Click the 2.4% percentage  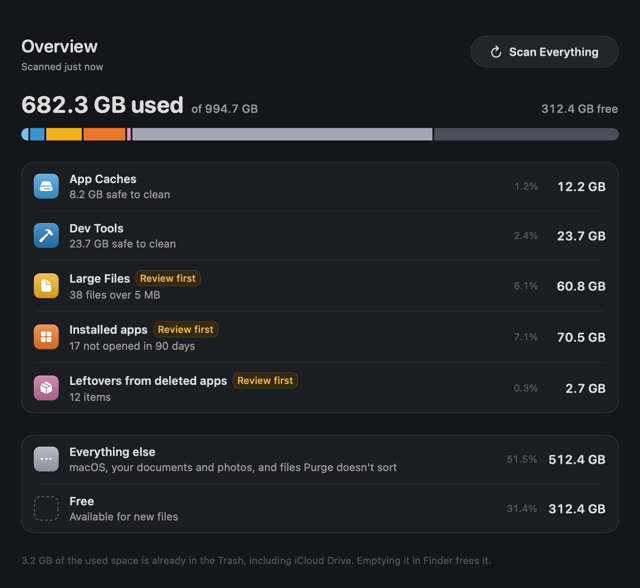(526, 236)
